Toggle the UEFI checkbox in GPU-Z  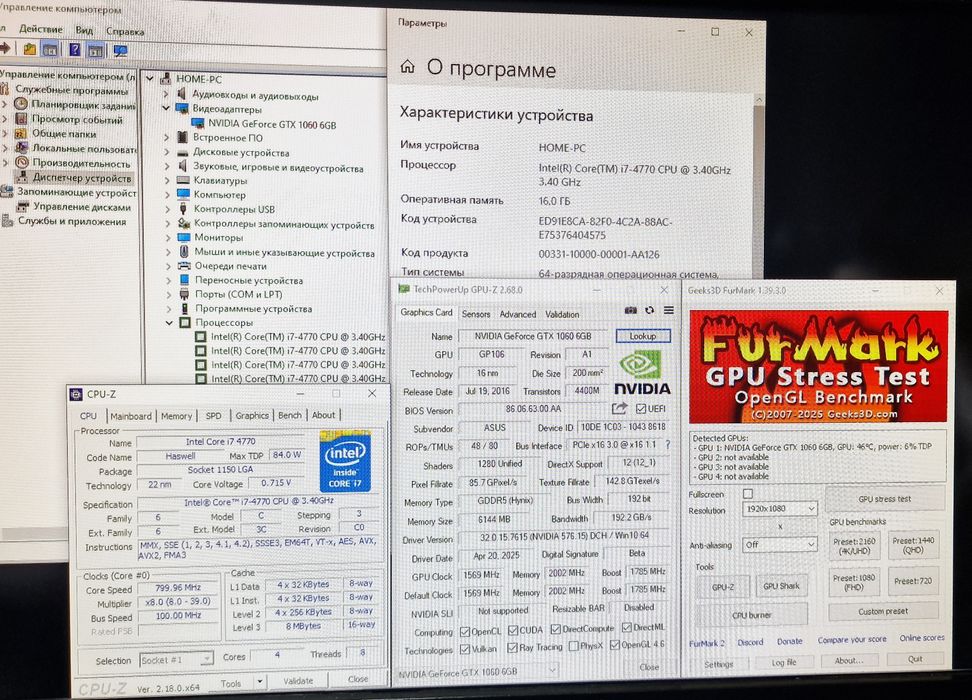(641, 409)
